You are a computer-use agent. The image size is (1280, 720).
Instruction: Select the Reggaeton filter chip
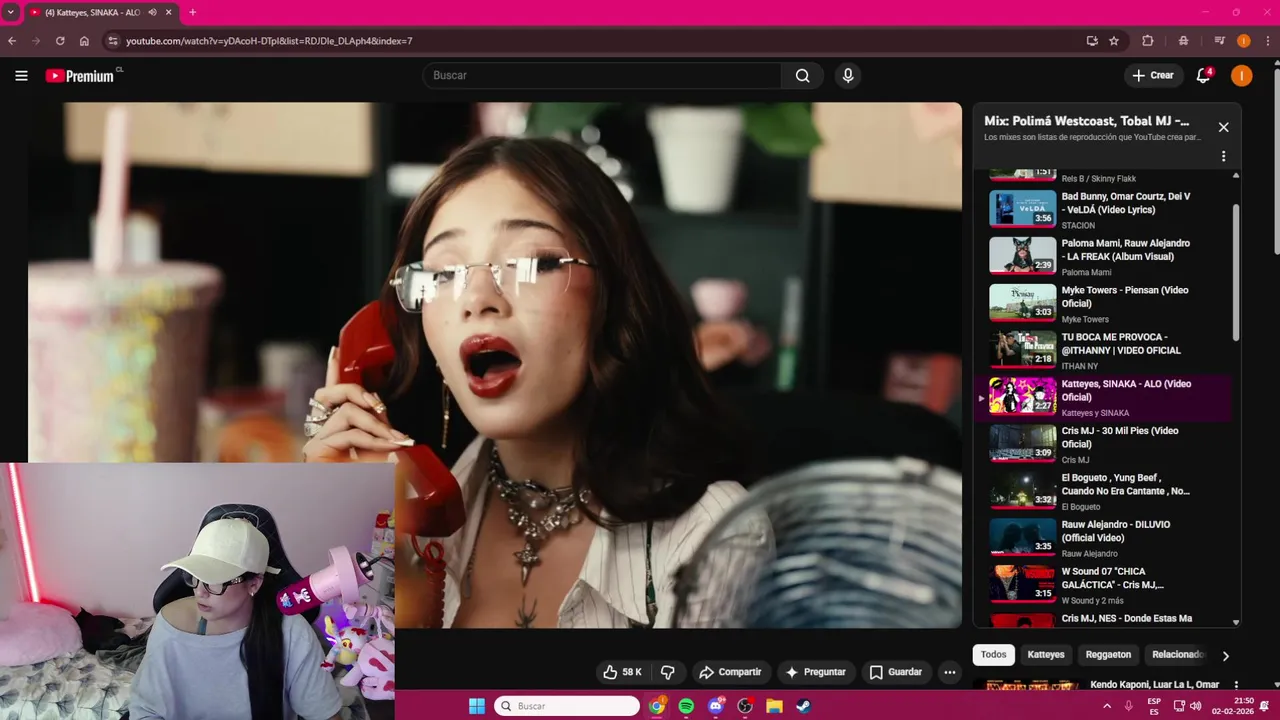point(1108,655)
